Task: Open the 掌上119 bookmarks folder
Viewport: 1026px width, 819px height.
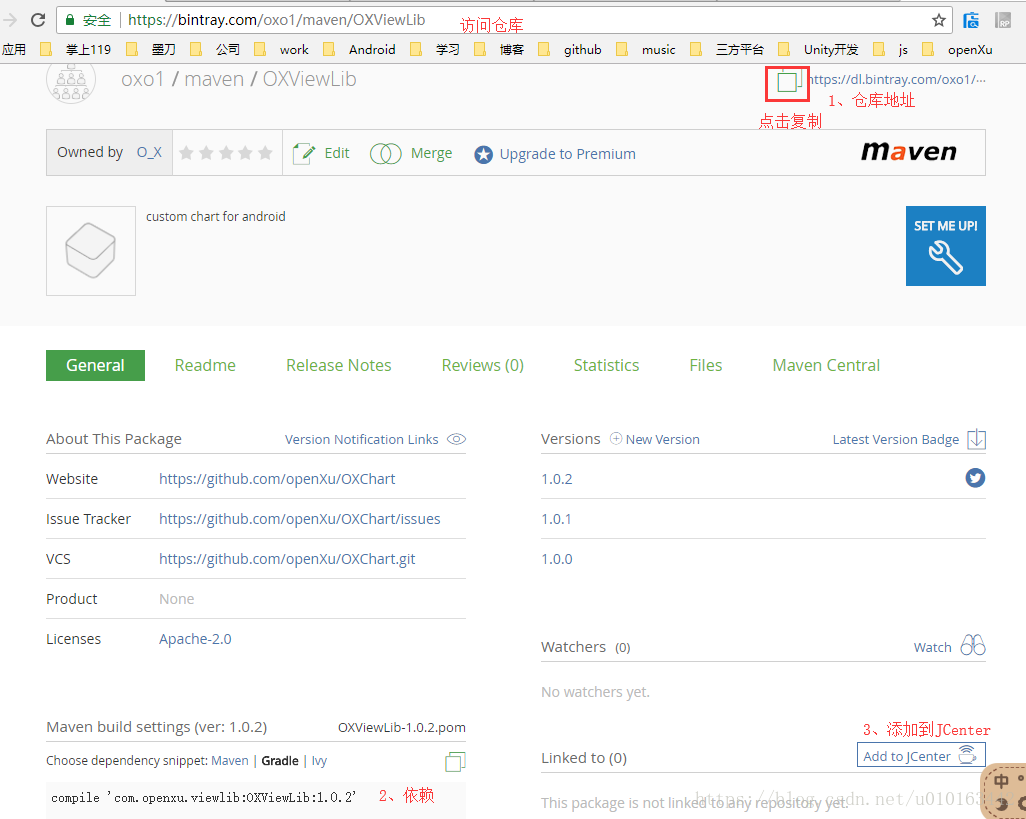Action: (76, 50)
